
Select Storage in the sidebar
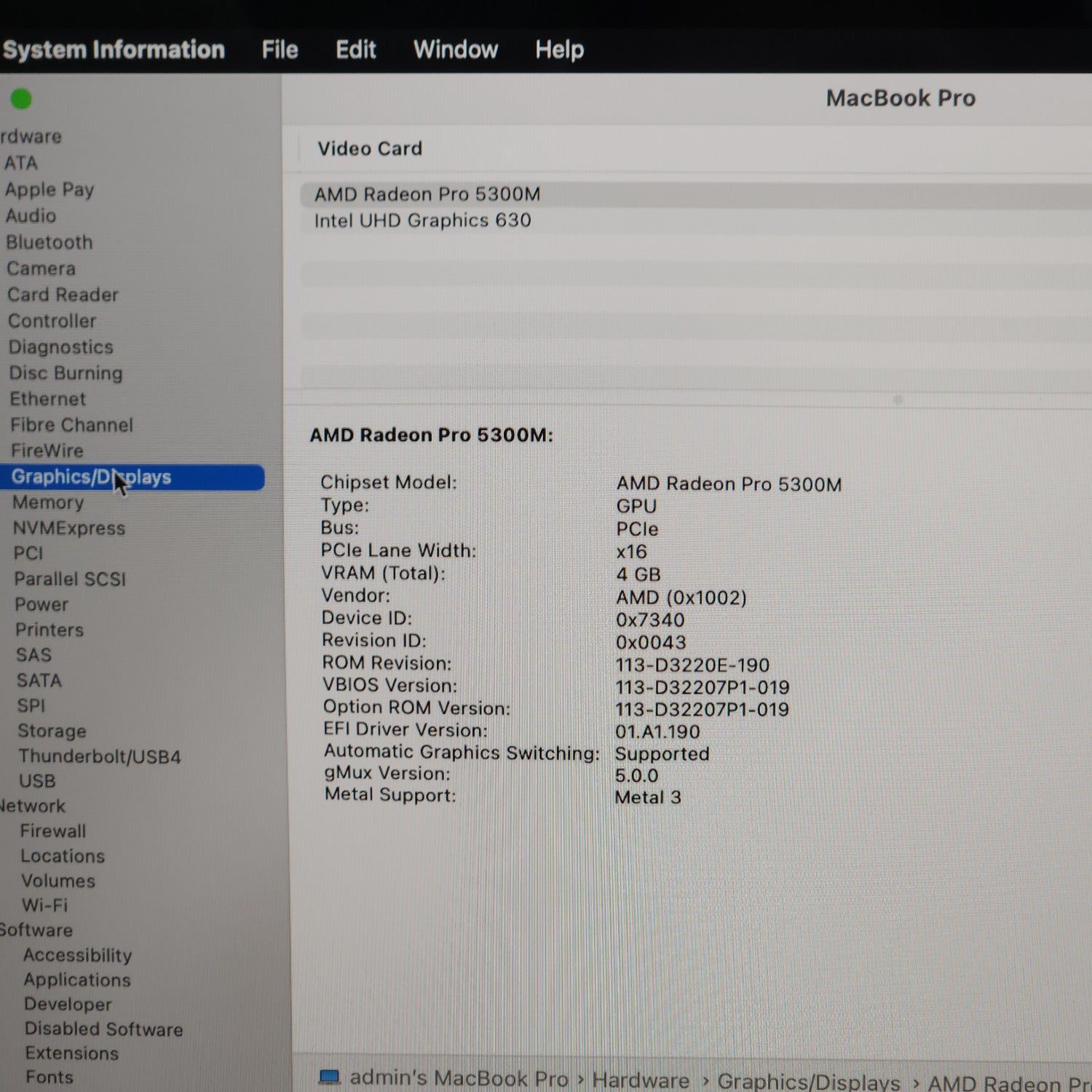pos(52,731)
